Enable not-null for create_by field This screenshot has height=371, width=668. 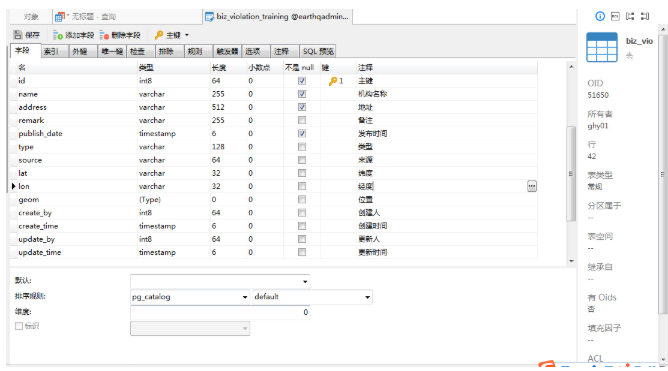tap(302, 213)
